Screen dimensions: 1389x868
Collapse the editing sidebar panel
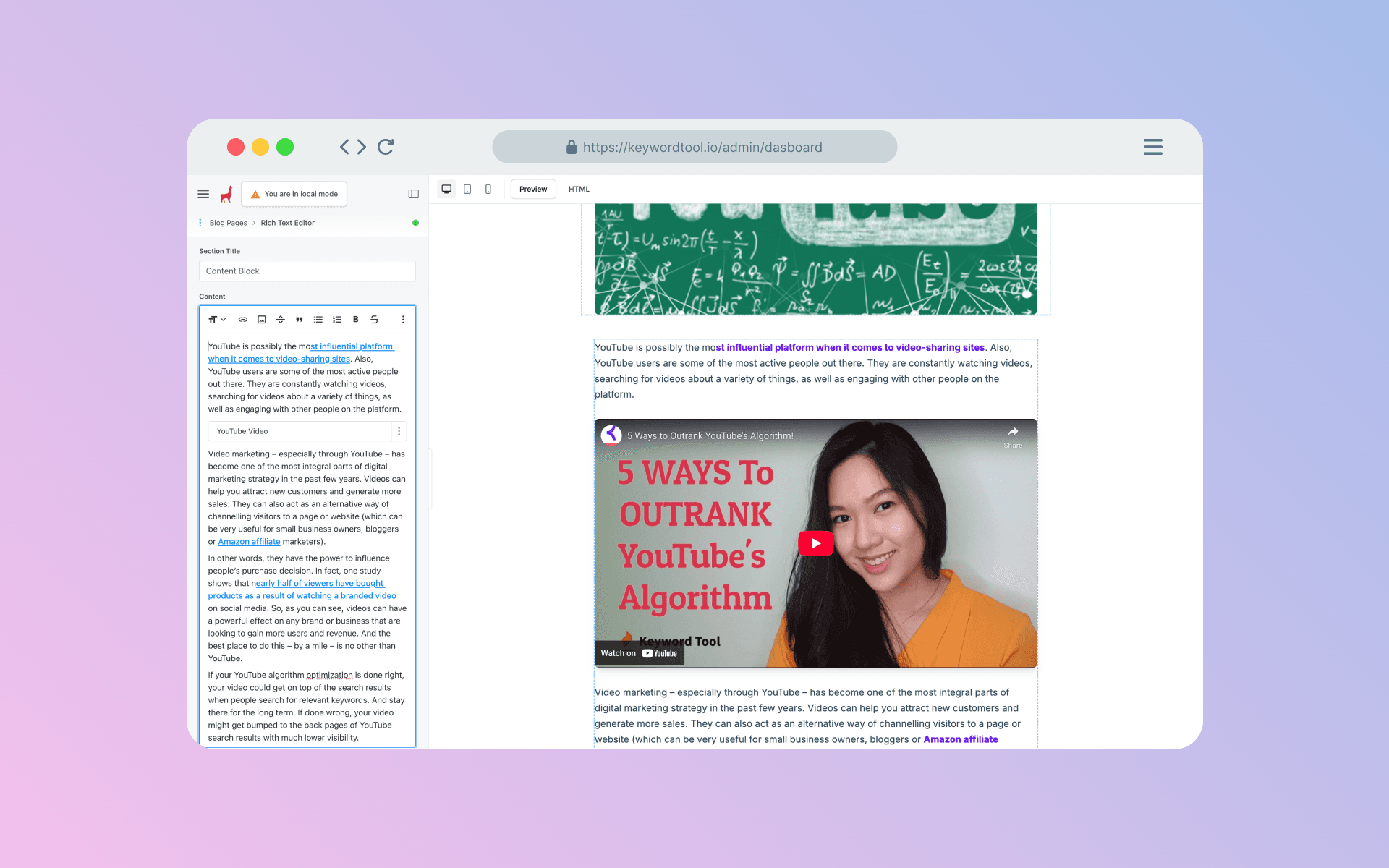click(413, 194)
